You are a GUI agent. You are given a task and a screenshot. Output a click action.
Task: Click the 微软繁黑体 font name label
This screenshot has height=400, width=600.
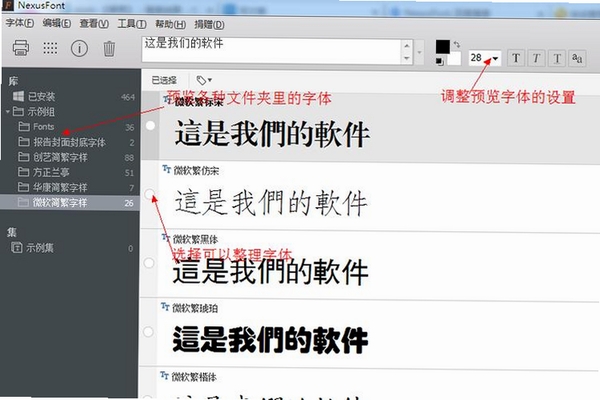(x=195, y=239)
